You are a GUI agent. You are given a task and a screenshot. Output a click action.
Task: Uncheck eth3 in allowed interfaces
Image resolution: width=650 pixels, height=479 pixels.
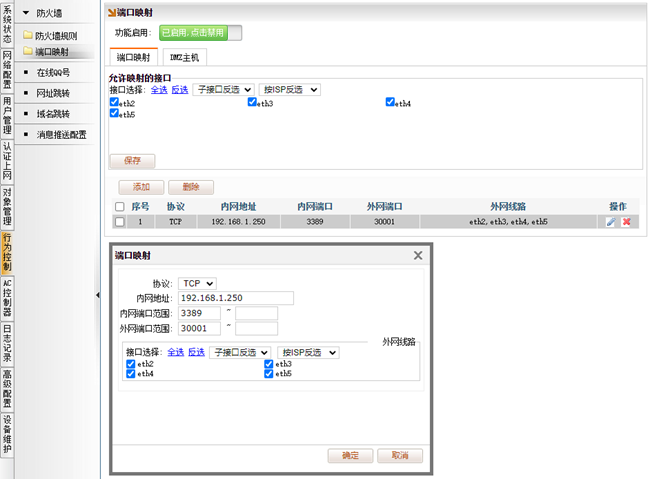click(252, 102)
